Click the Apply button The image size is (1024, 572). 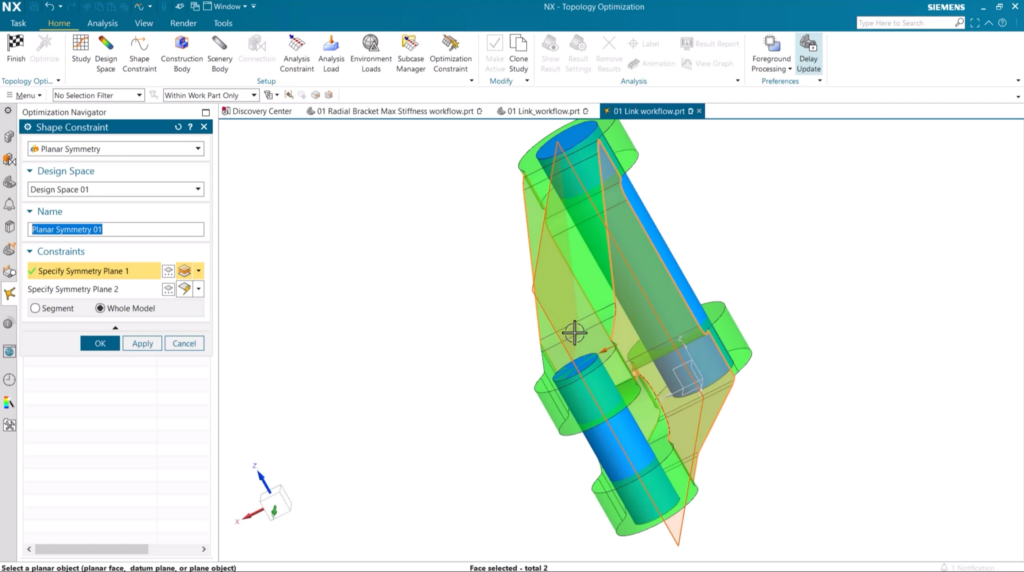[142, 343]
